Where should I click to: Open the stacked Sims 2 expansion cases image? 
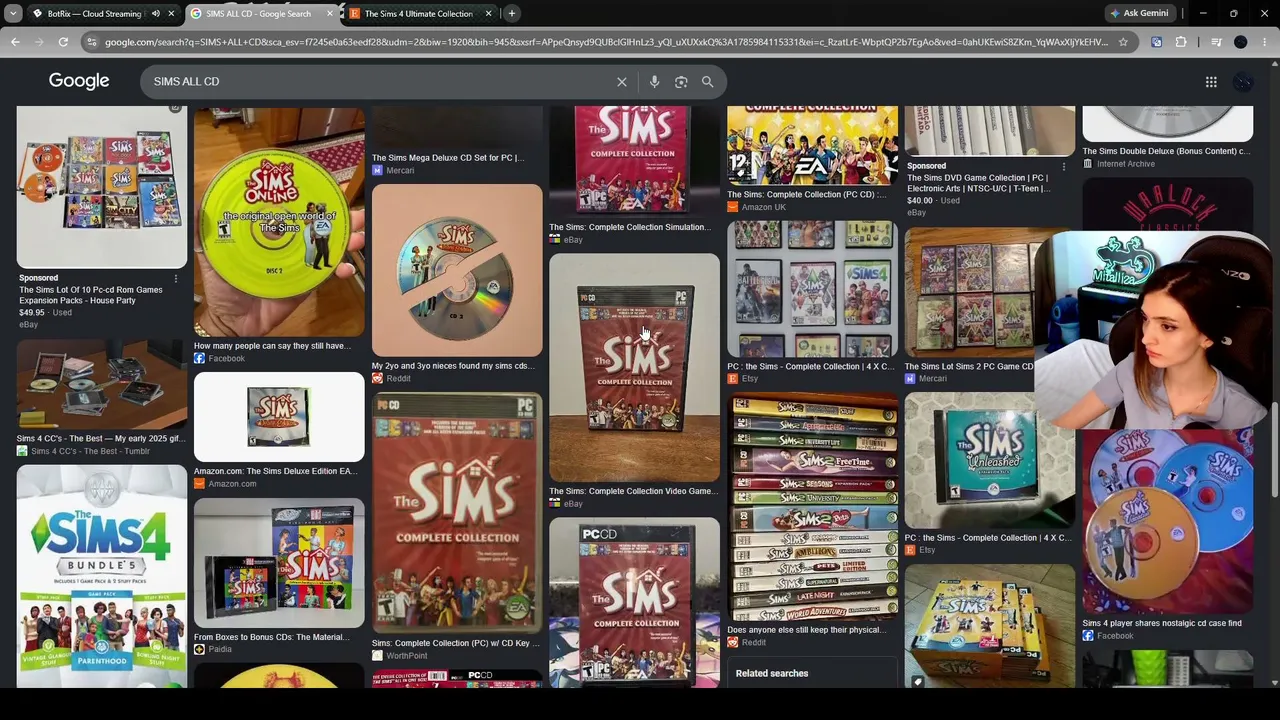tap(812, 505)
